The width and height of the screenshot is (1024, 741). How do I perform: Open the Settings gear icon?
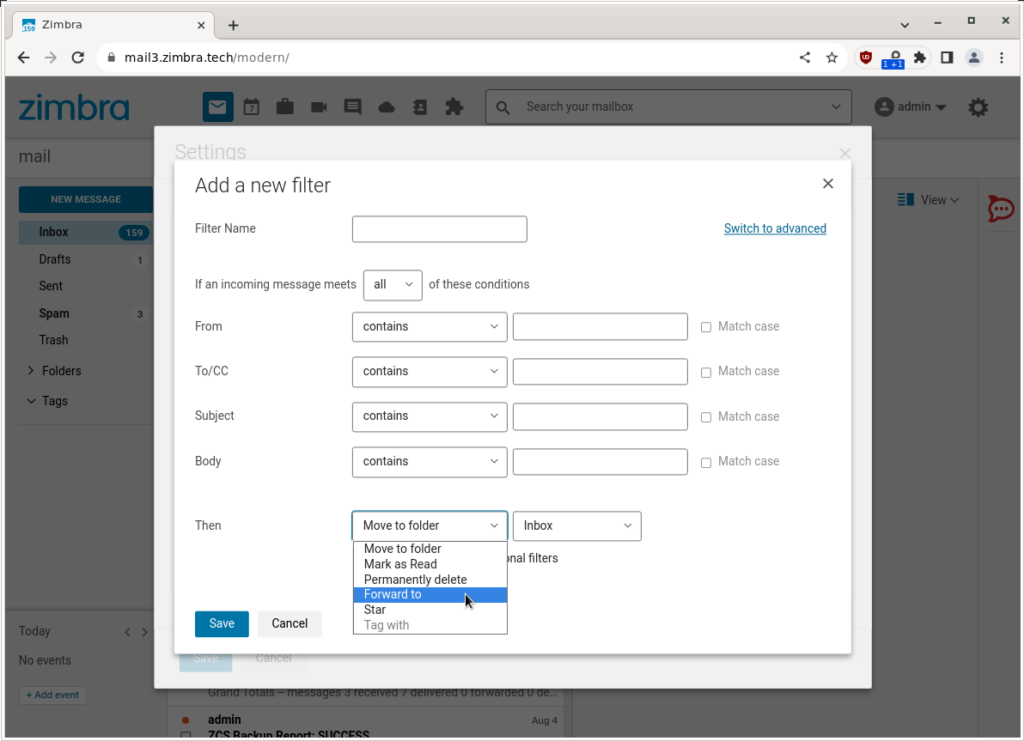(x=977, y=107)
